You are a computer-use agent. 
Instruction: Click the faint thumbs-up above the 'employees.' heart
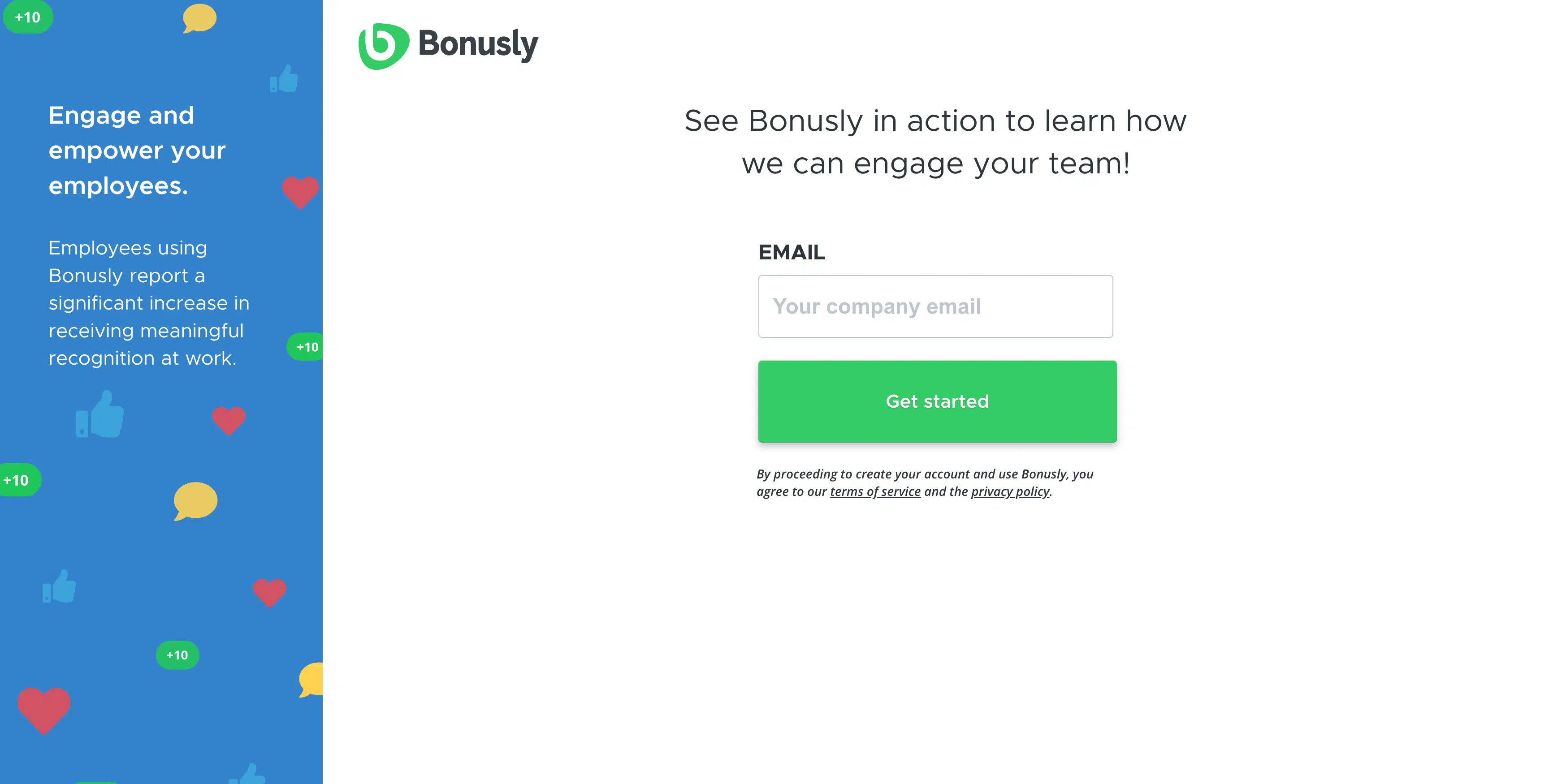pos(284,79)
